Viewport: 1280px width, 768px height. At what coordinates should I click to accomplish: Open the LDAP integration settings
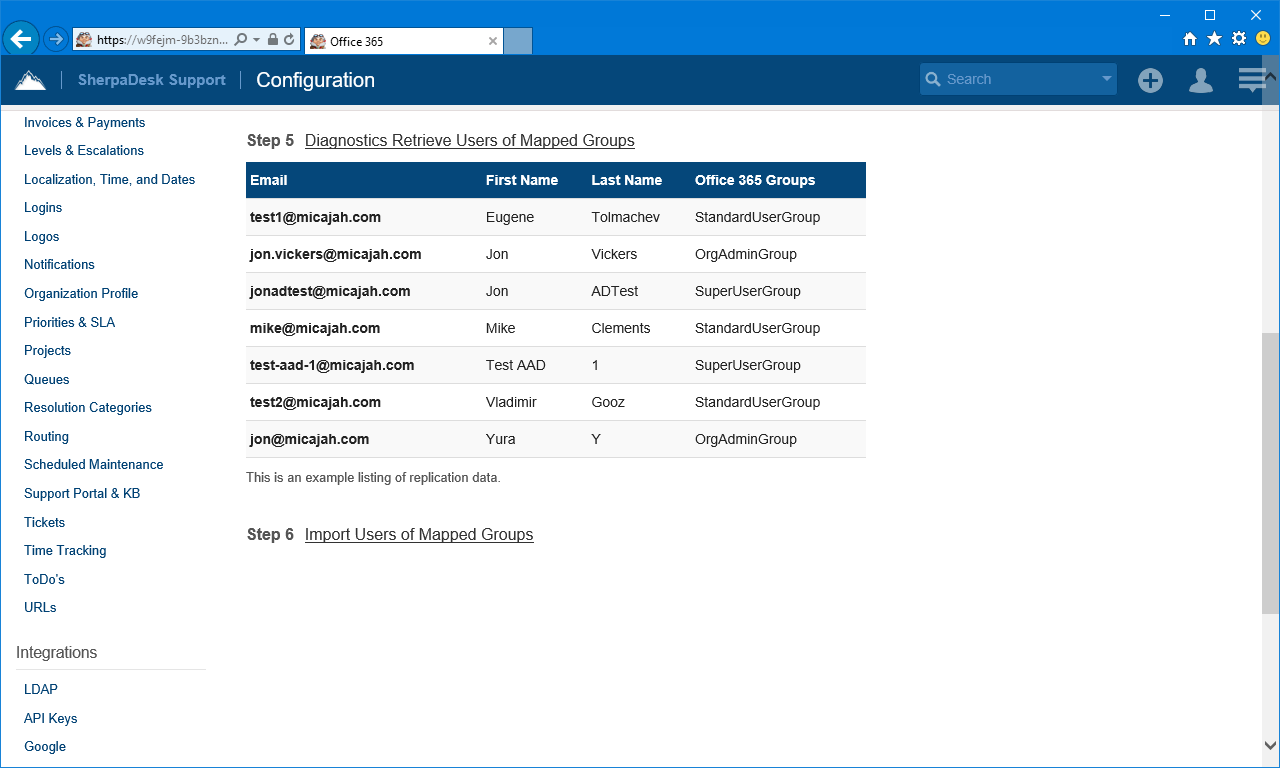click(x=41, y=689)
